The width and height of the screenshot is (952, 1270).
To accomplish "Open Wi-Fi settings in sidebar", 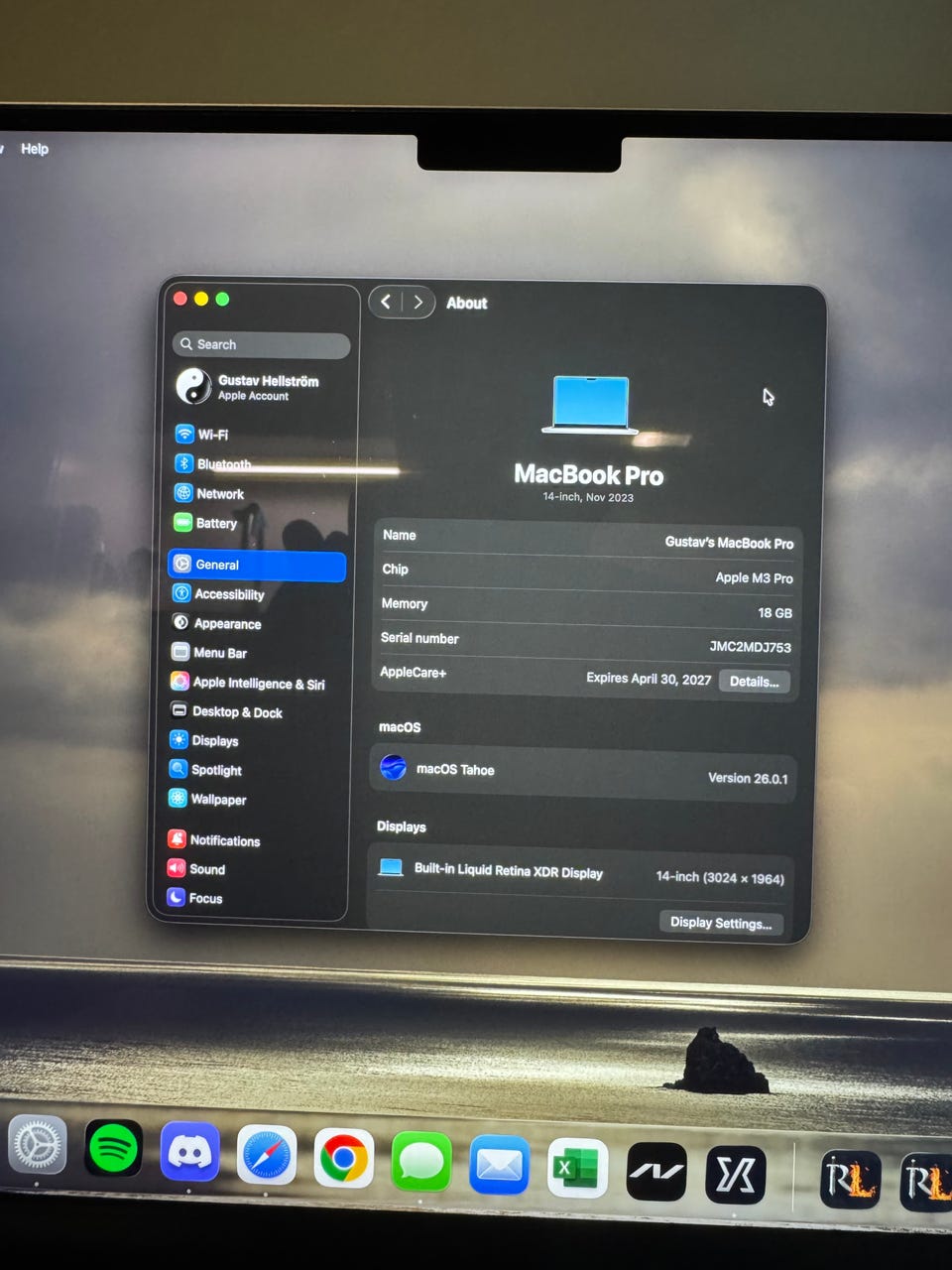I will tap(201, 435).
